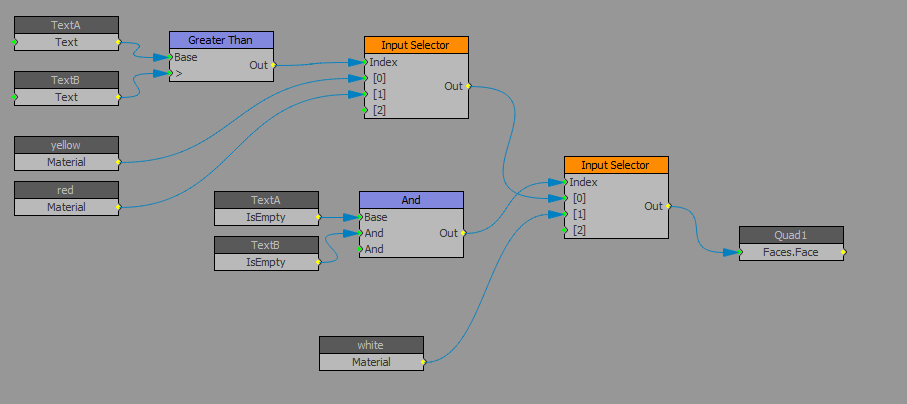Select the yellow material node header
This screenshot has height=404, width=907.
(x=67, y=145)
